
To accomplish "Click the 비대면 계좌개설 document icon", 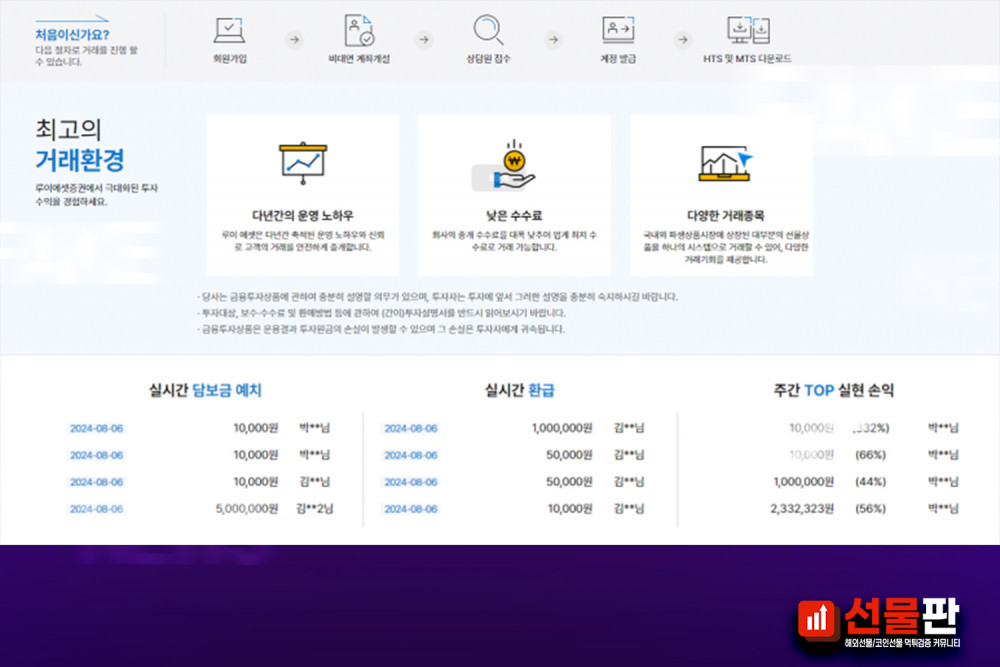I will 359,30.
